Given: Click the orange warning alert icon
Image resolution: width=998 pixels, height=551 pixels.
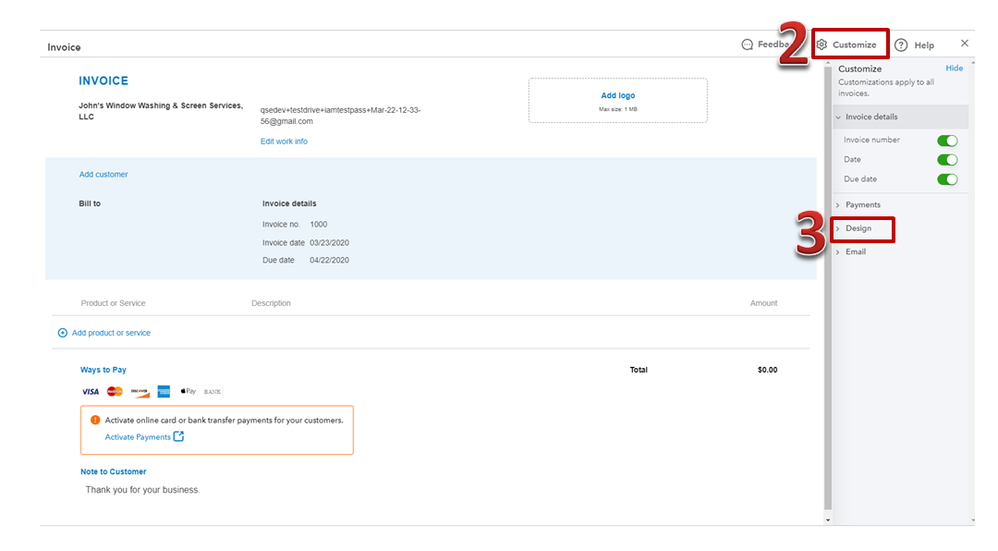Looking at the screenshot, I should pyautogui.click(x=95, y=420).
